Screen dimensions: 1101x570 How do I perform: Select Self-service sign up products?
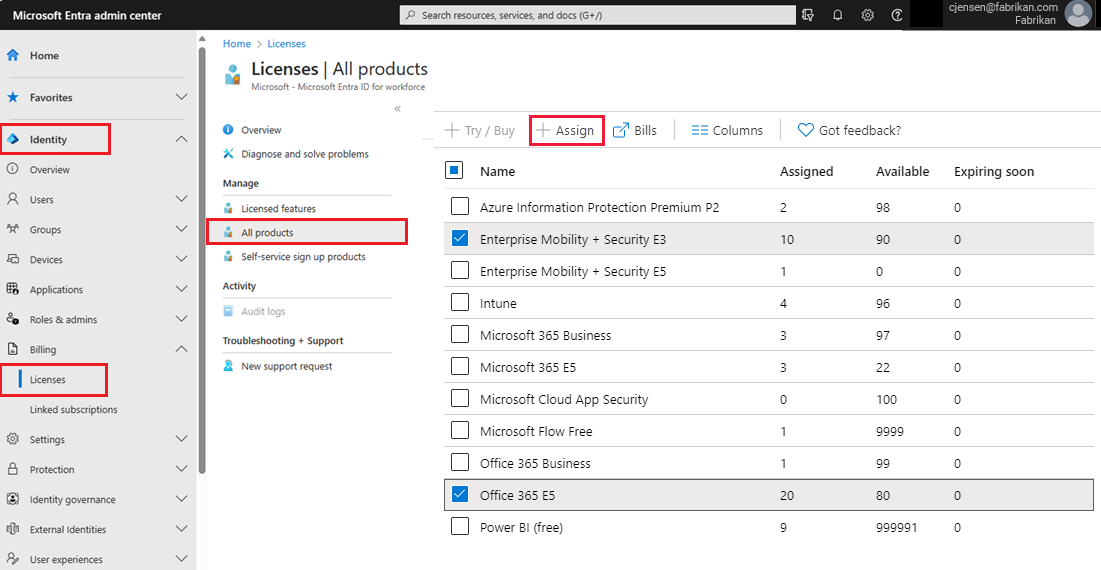pos(303,257)
